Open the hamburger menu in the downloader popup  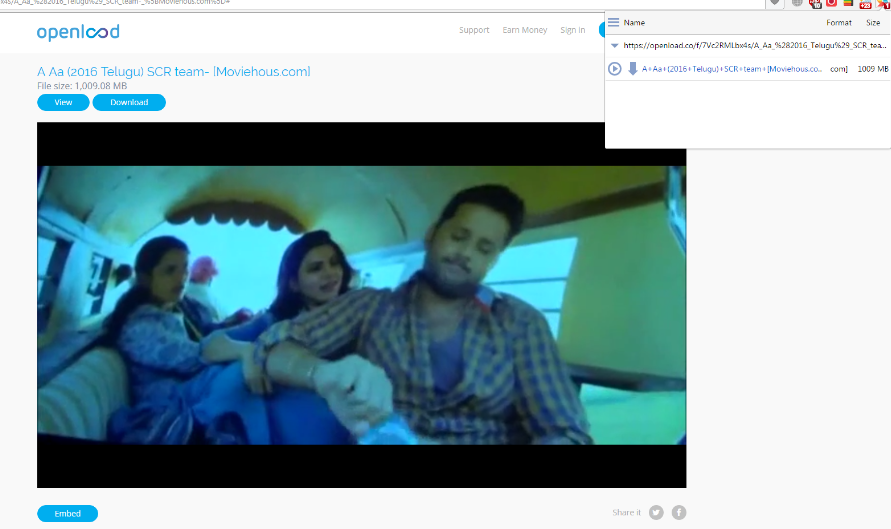click(x=613, y=23)
